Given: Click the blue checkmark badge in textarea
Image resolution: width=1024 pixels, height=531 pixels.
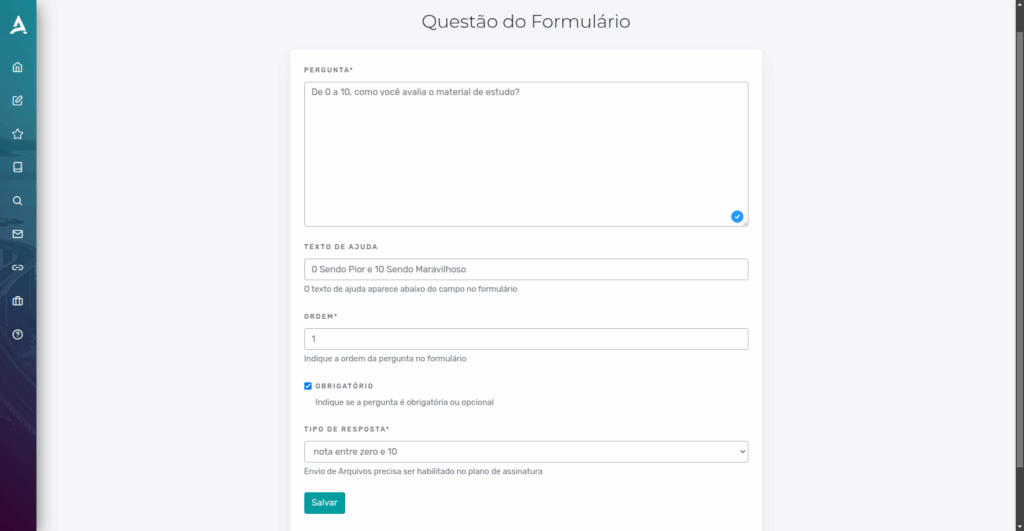Looking at the screenshot, I should coord(737,217).
